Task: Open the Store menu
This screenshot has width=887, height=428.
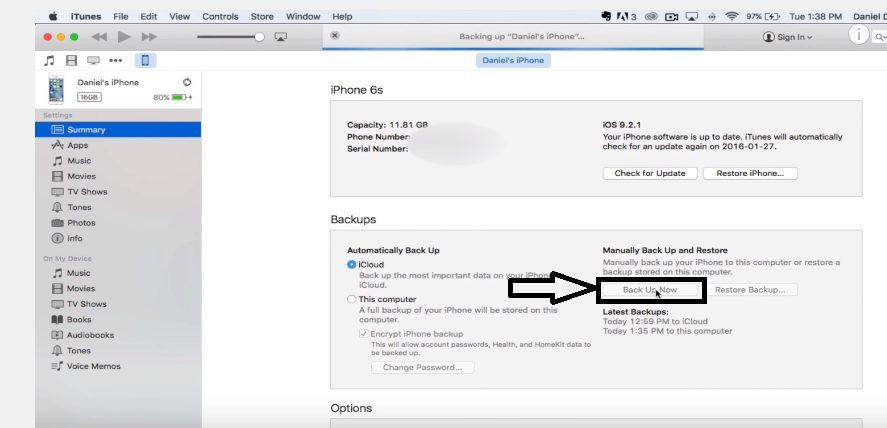Action: (262, 16)
